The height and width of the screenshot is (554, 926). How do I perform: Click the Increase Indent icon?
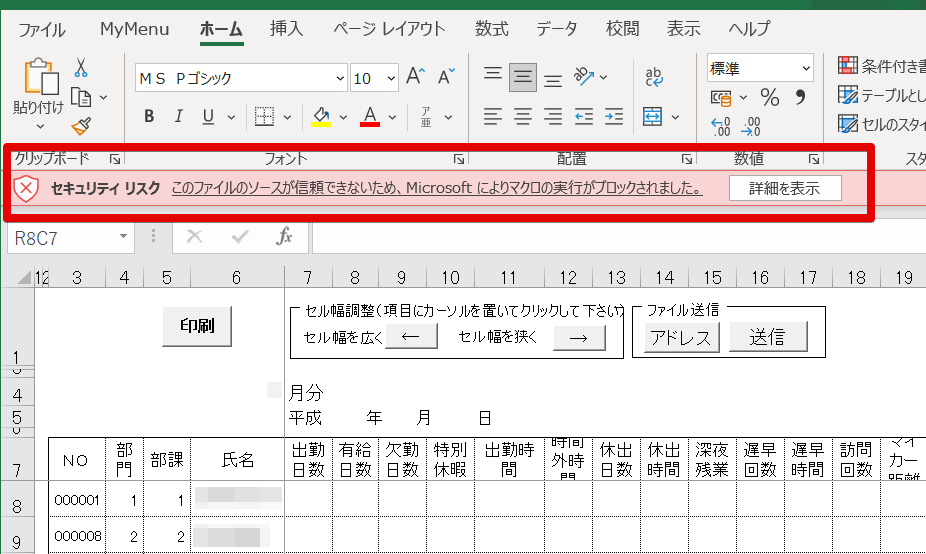pyautogui.click(x=615, y=116)
